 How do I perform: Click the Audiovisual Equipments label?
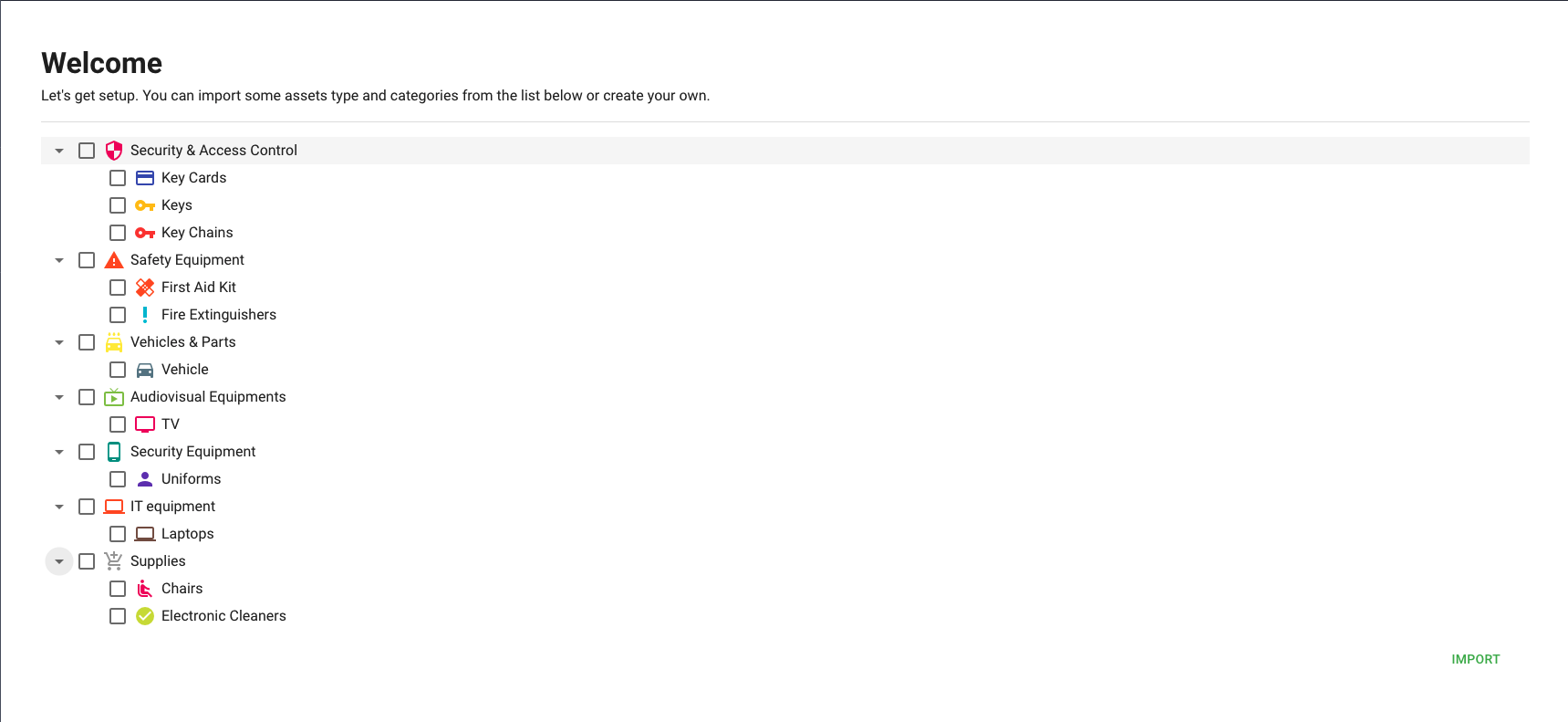[x=208, y=397]
